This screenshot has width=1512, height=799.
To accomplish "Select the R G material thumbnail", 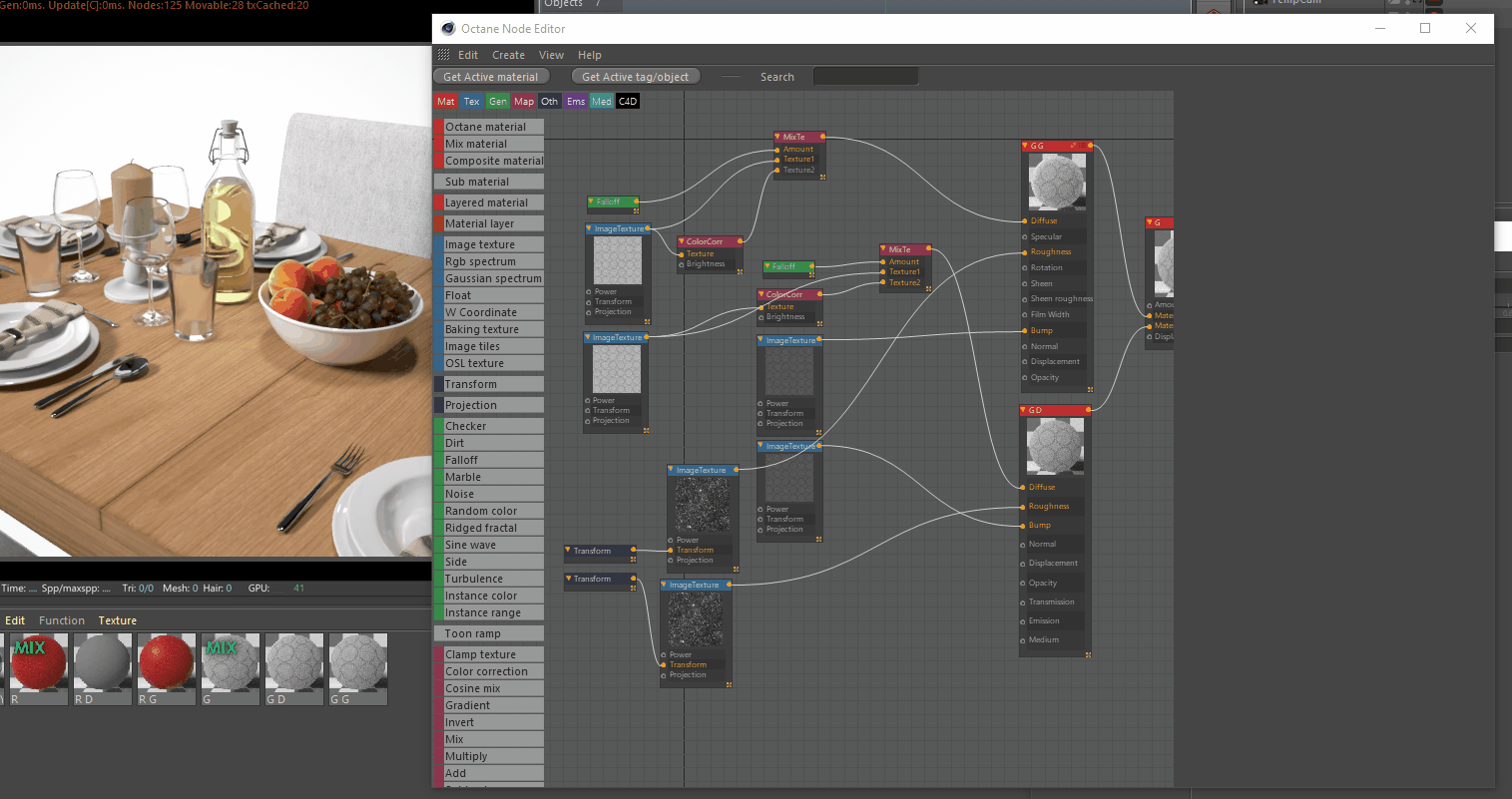I will point(166,669).
